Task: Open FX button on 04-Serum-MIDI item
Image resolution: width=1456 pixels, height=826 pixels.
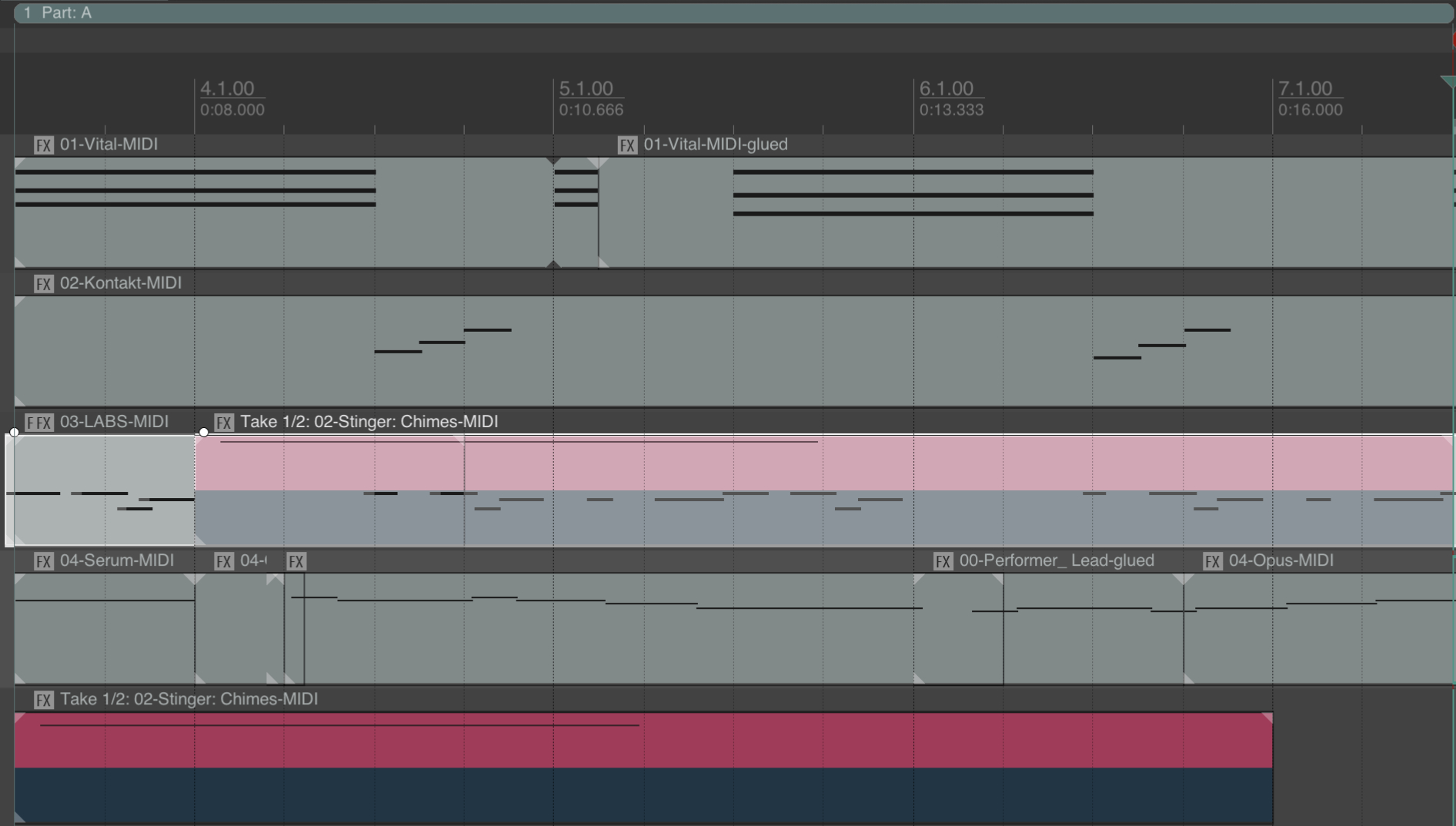Action: click(x=44, y=560)
